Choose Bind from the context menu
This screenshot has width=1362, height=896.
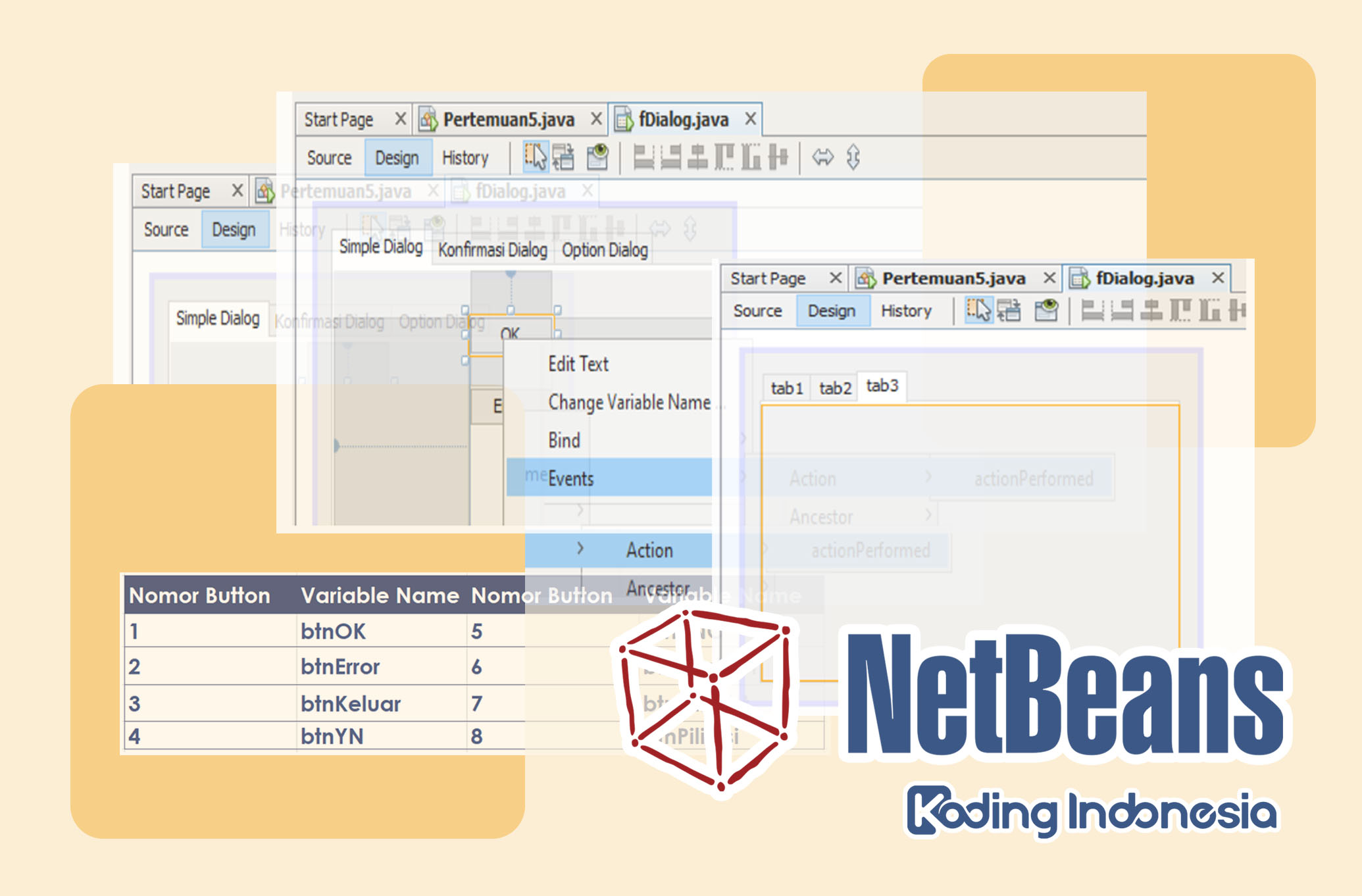coord(564,440)
